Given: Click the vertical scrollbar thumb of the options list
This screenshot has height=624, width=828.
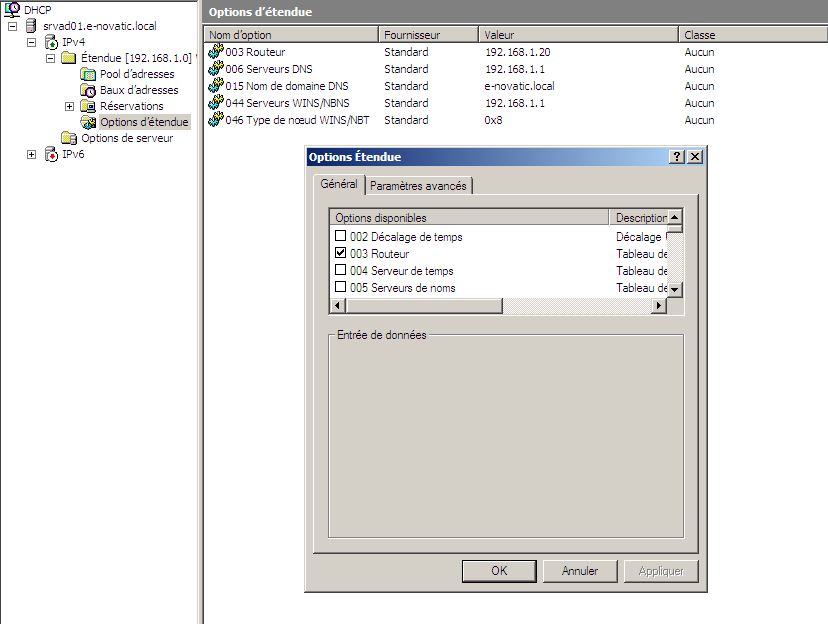Looking at the screenshot, I should click(x=675, y=229).
